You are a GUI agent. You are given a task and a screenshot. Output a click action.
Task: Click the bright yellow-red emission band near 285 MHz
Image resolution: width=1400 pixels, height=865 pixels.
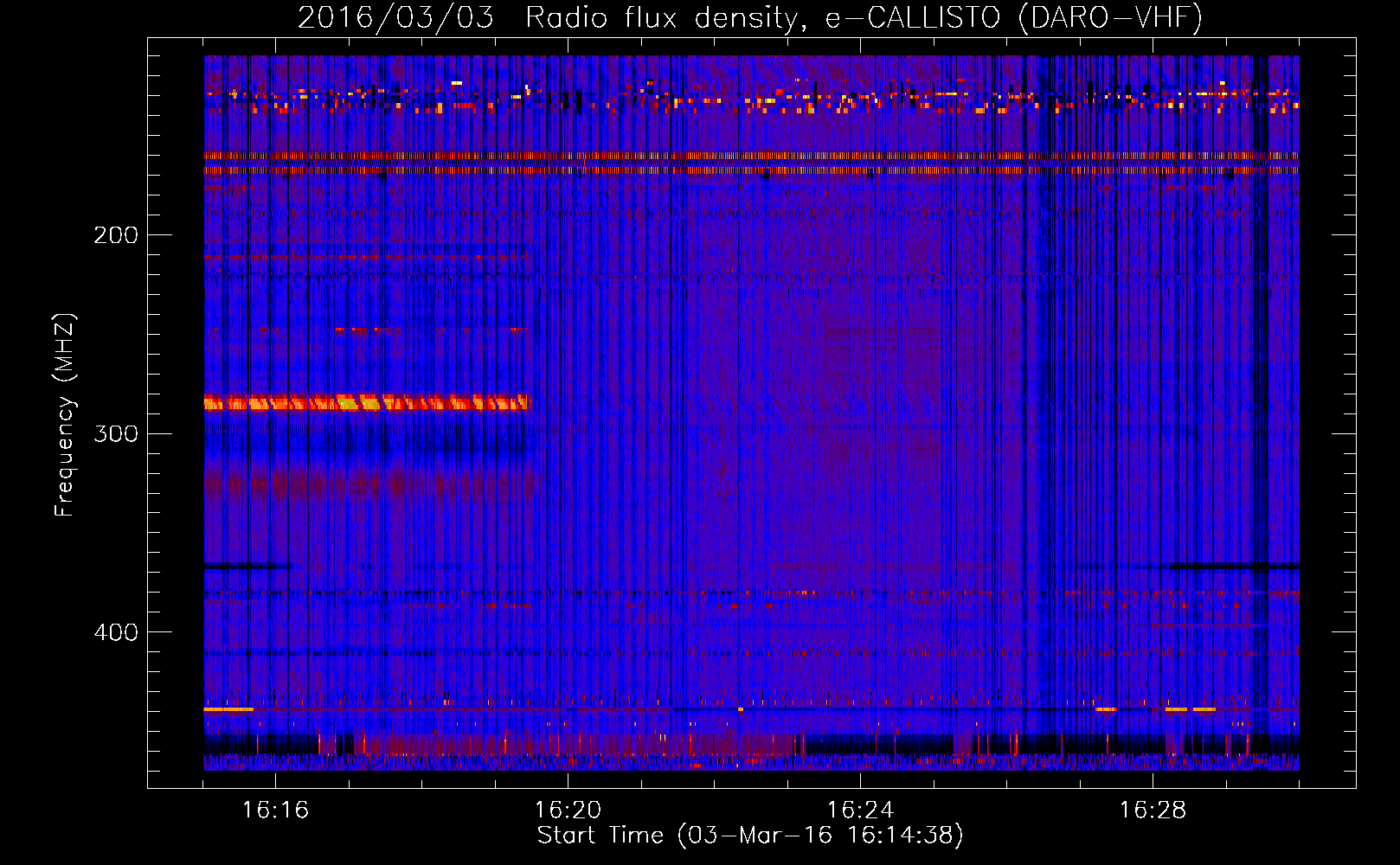367,402
